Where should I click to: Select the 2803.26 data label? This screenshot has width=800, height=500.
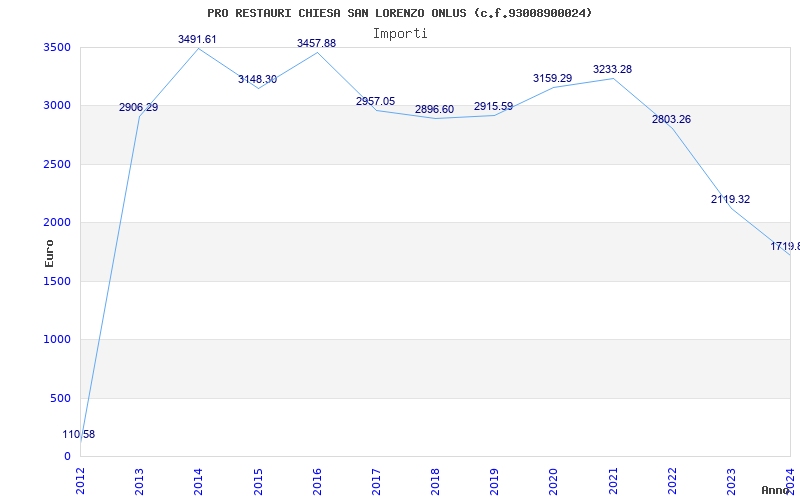click(671, 119)
